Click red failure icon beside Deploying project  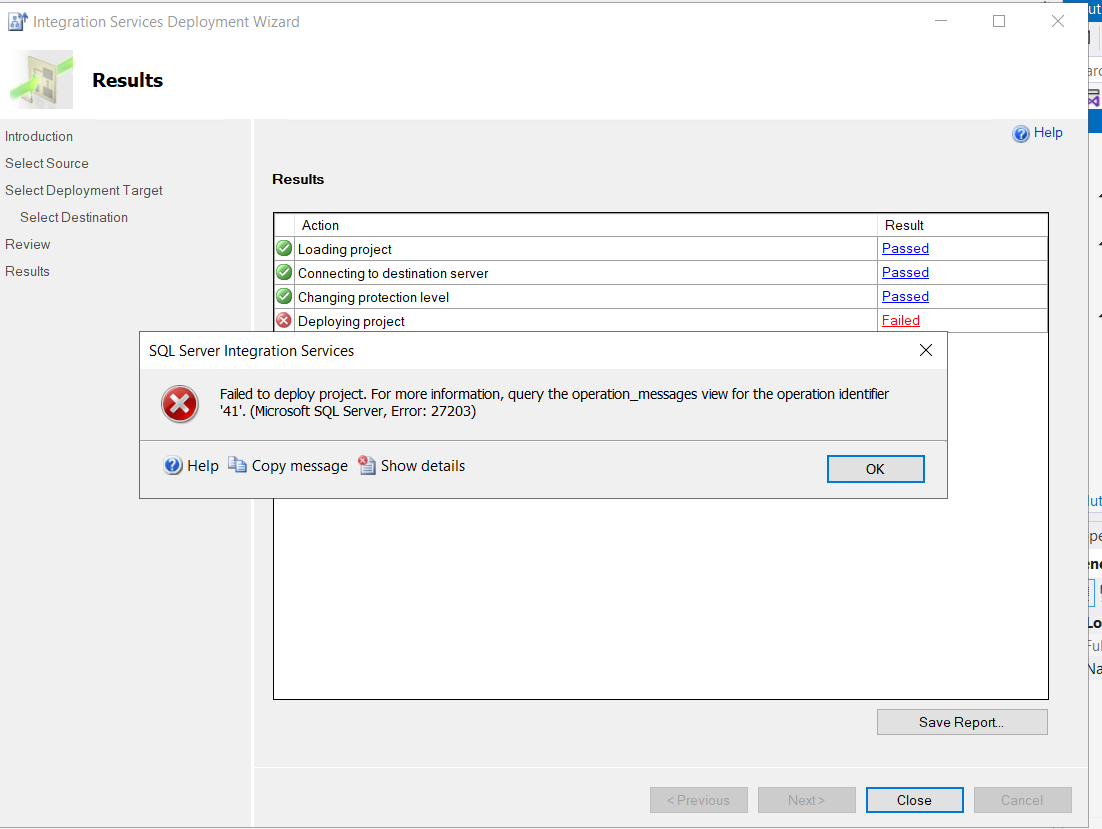tap(283, 320)
